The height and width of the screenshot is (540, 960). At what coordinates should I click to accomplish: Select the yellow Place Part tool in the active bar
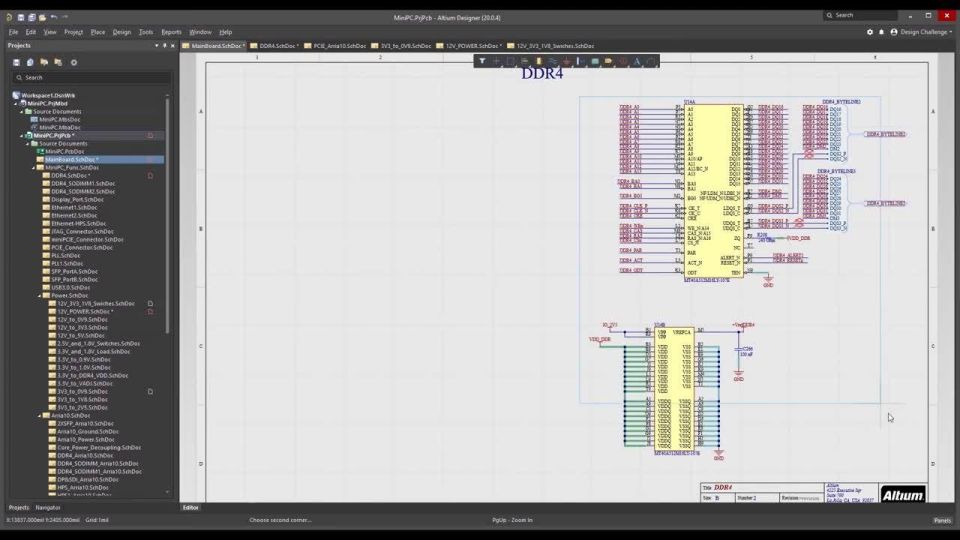coord(539,61)
